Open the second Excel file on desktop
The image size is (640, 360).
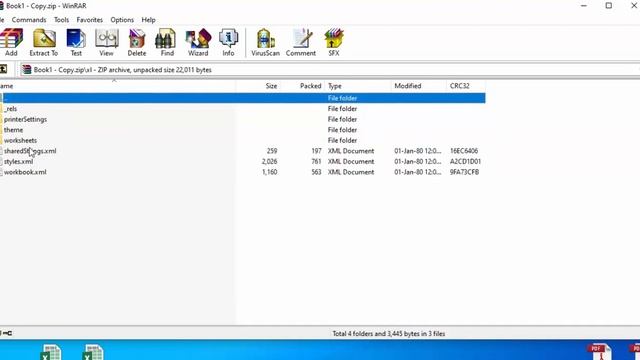point(93,352)
